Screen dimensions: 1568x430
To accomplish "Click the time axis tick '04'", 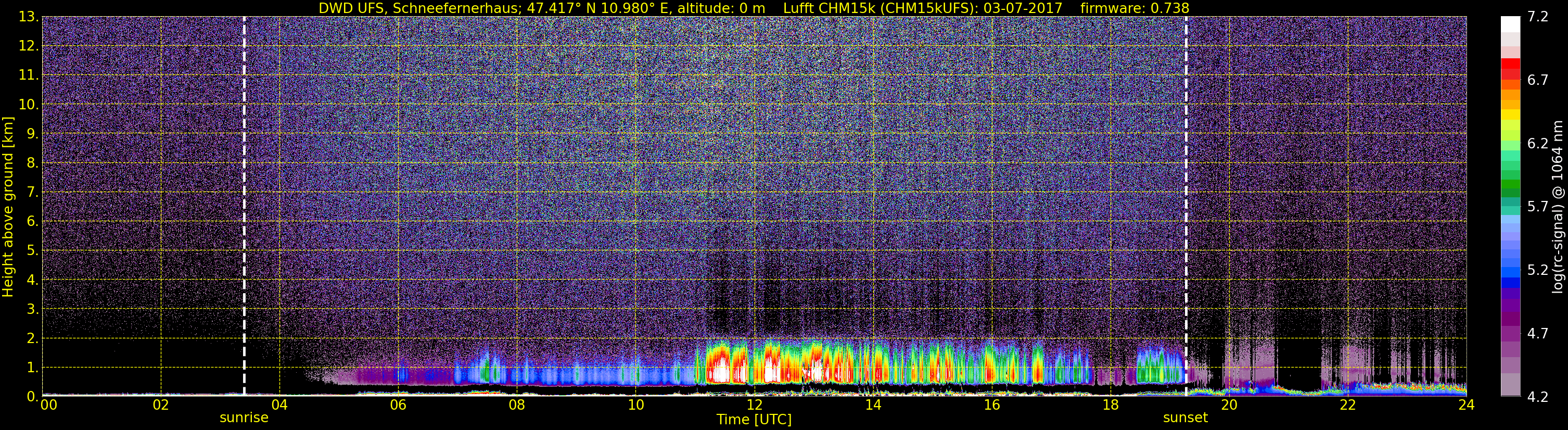I will pos(279,404).
